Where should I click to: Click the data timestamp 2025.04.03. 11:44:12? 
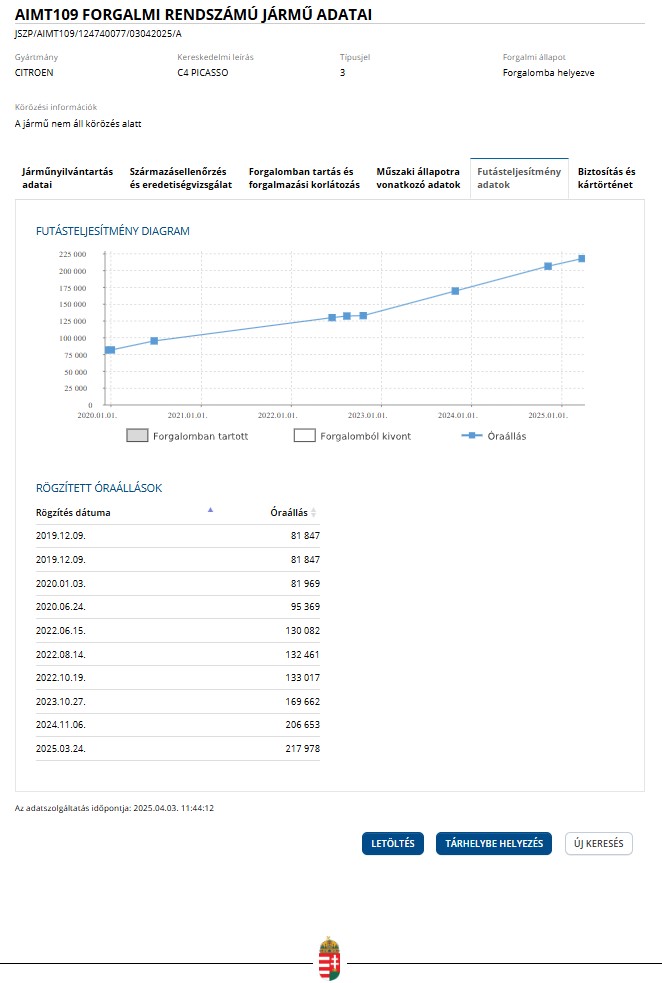(174, 808)
